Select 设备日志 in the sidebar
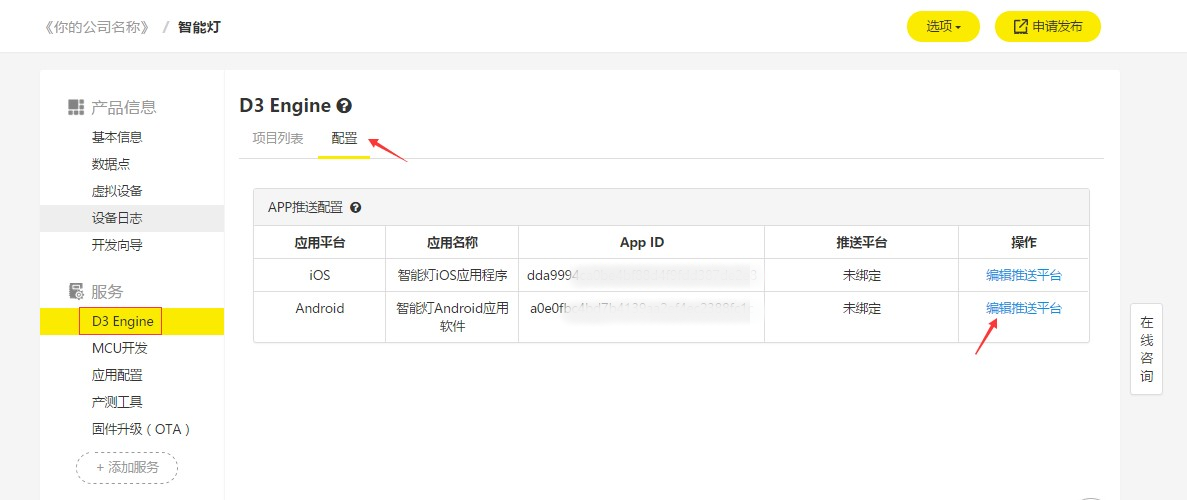Viewport: 1187px width, 500px height. pos(117,218)
